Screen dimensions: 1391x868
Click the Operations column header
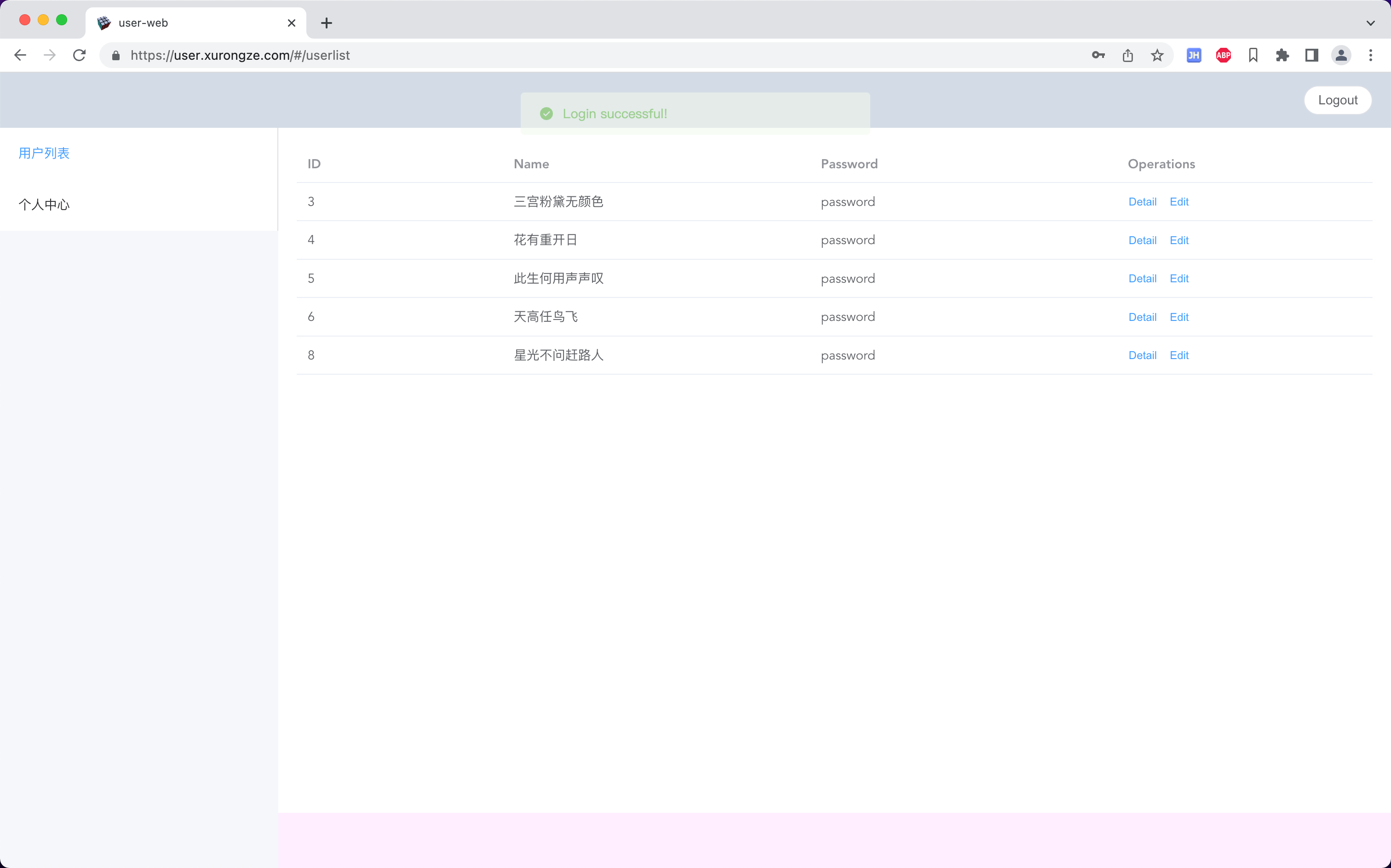(1161, 164)
